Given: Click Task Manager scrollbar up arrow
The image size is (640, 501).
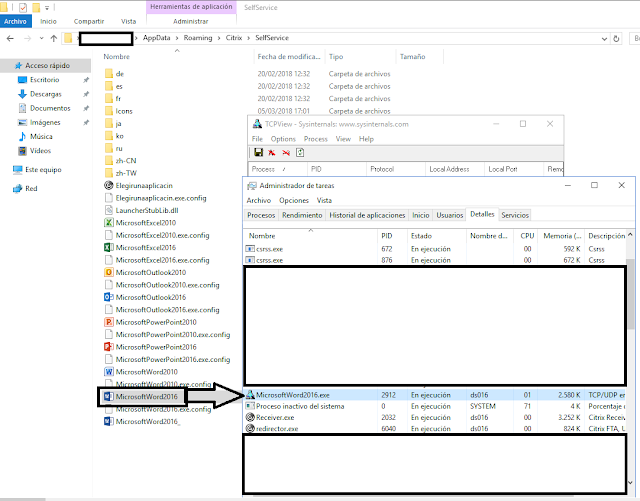Looking at the screenshot, I should coord(630,235).
